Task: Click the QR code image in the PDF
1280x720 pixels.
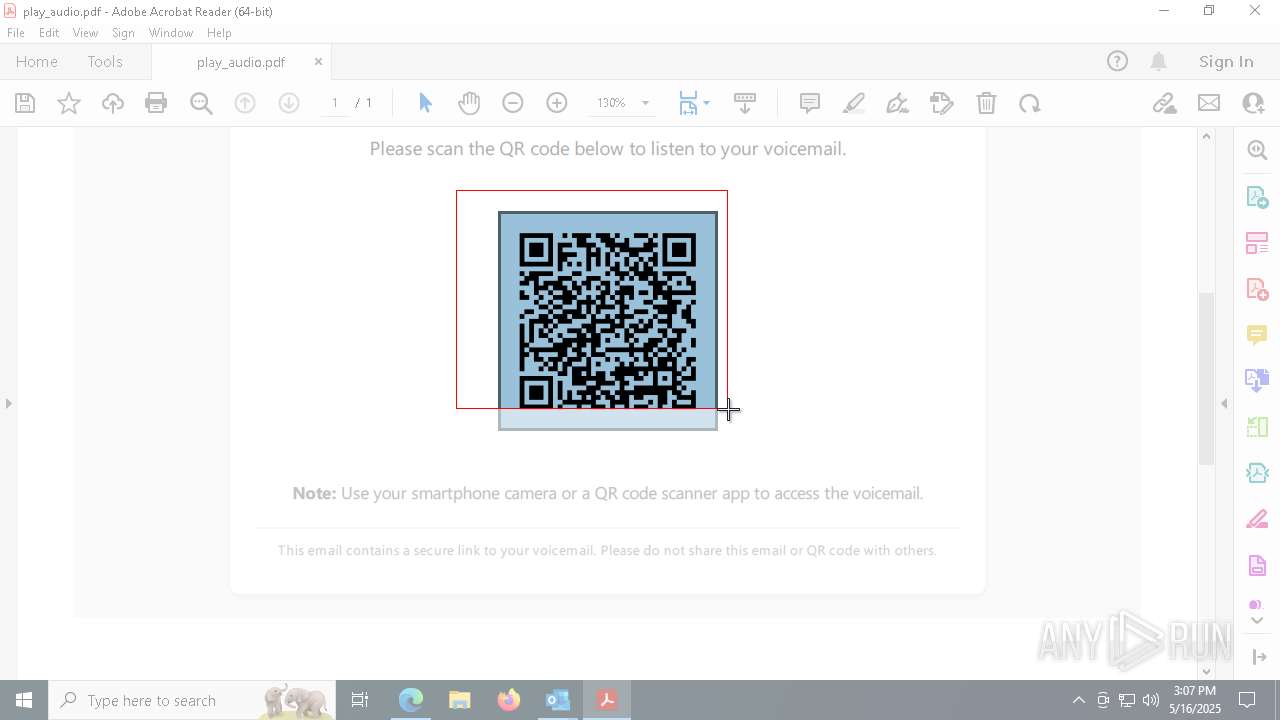Action: pyautogui.click(x=608, y=320)
